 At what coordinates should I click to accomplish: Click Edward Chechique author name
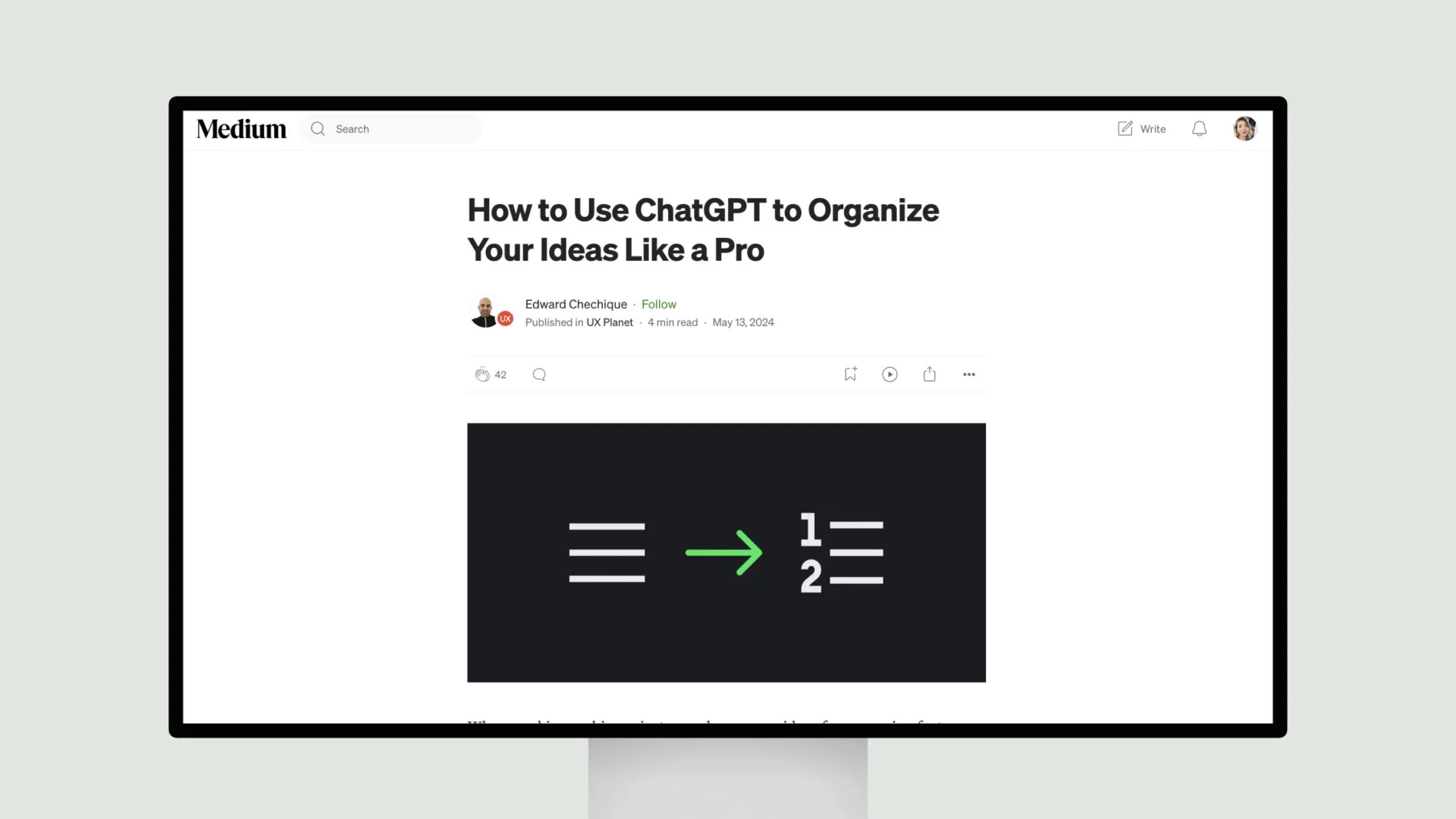click(x=575, y=304)
